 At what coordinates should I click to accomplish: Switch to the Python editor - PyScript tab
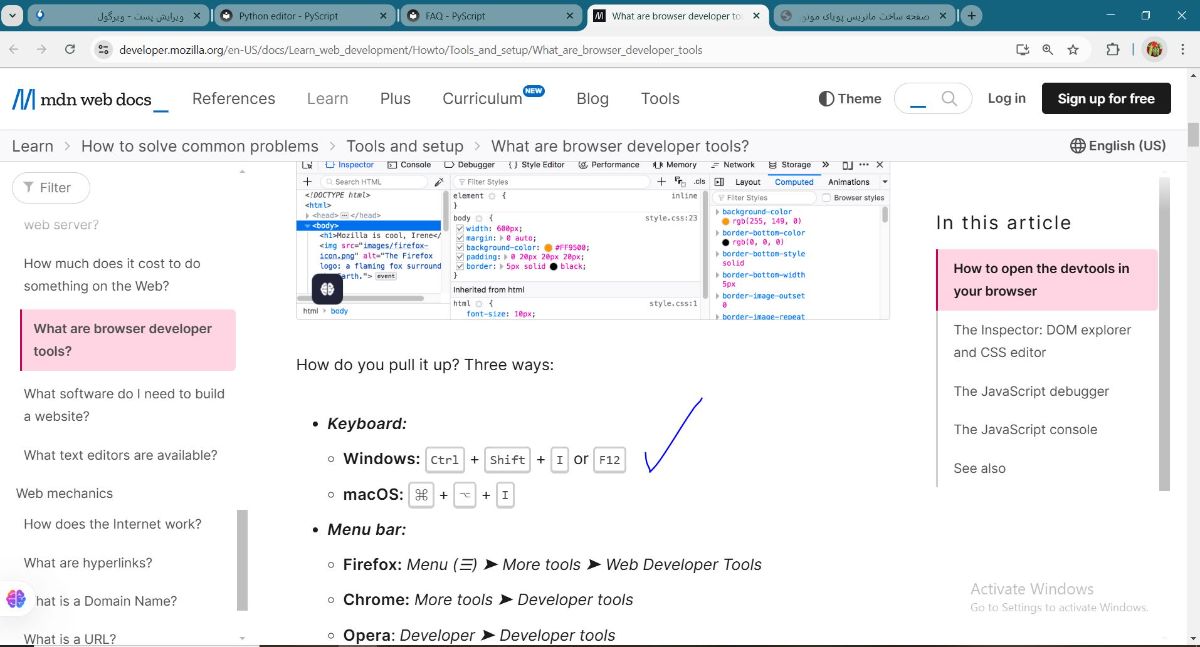pos(304,16)
